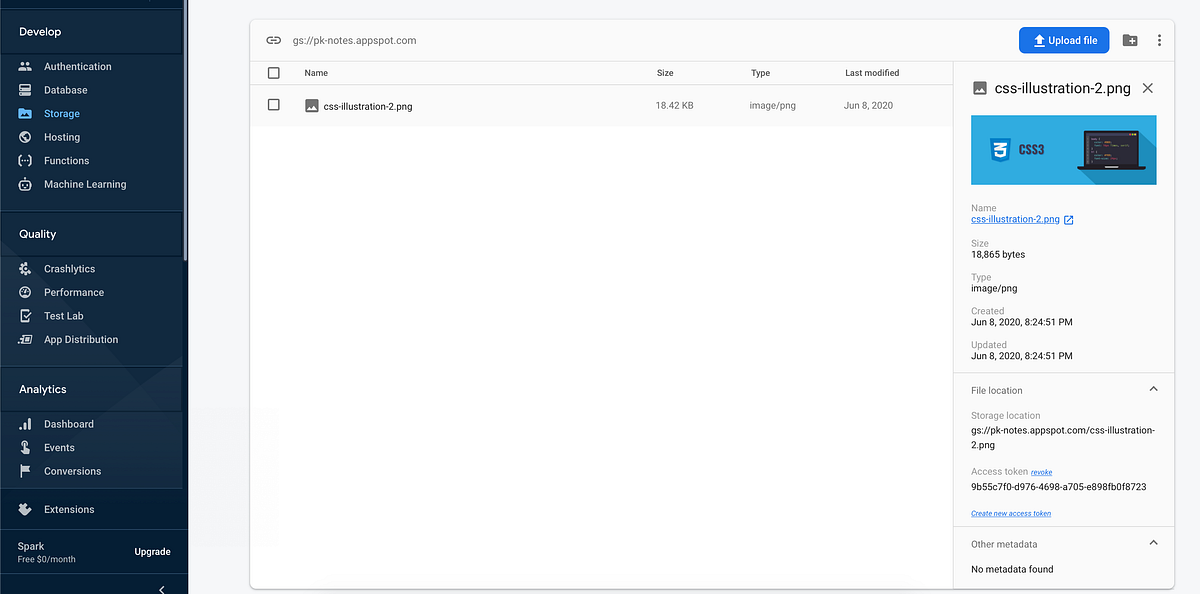Screen dimensions: 1200x594
Task: Click the App Distribution icon
Action: point(25,339)
